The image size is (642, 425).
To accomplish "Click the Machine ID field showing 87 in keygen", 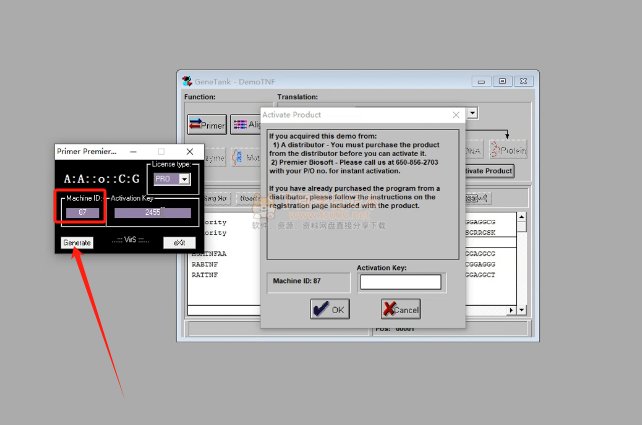I will [x=82, y=212].
